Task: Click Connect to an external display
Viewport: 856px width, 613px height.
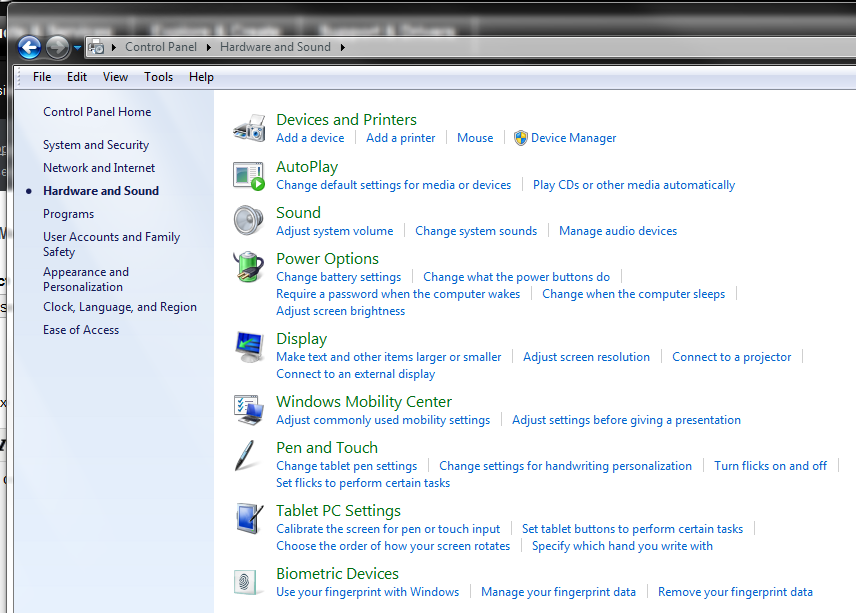Action: (356, 374)
